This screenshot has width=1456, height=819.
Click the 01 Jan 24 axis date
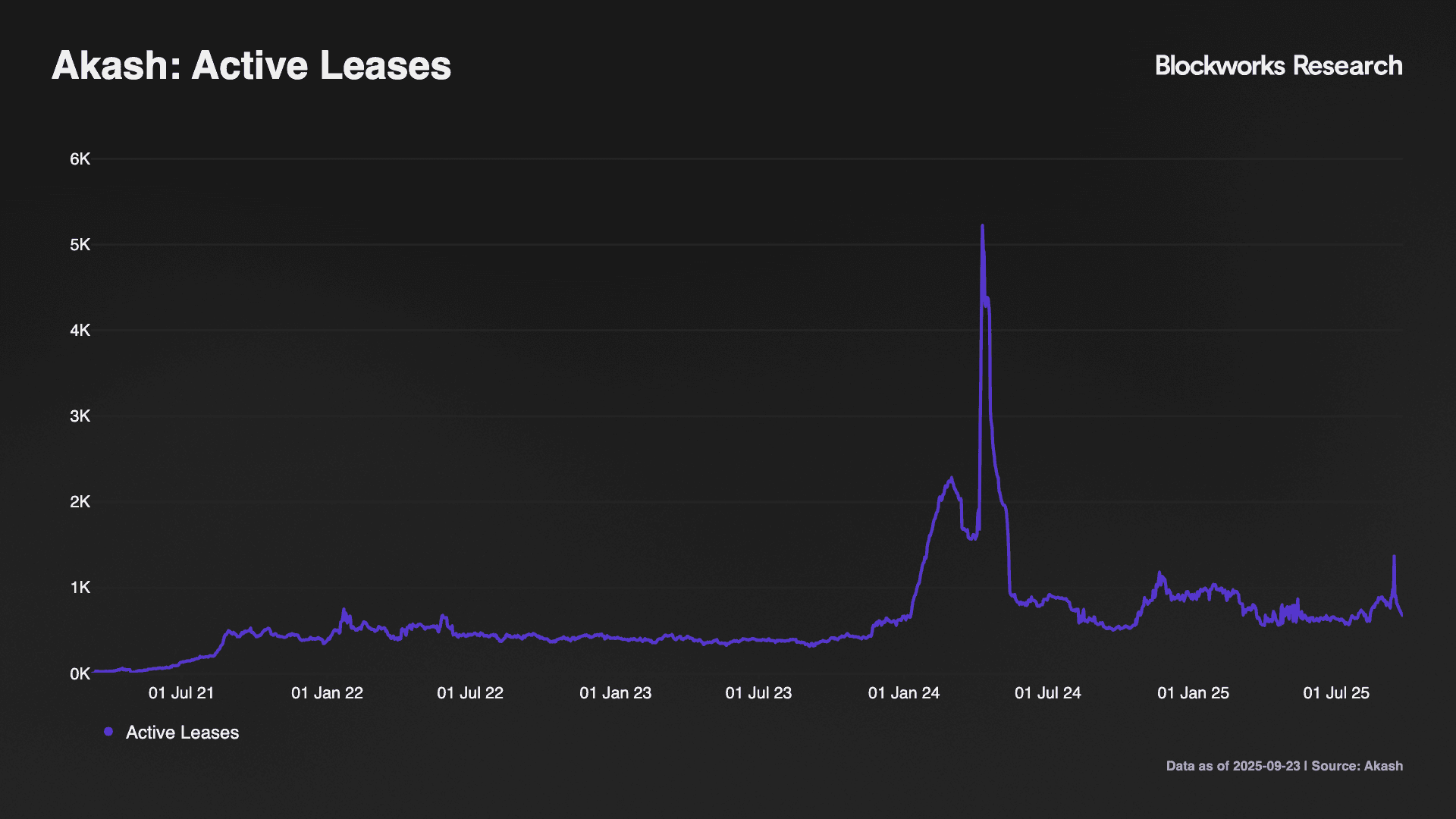point(904,693)
